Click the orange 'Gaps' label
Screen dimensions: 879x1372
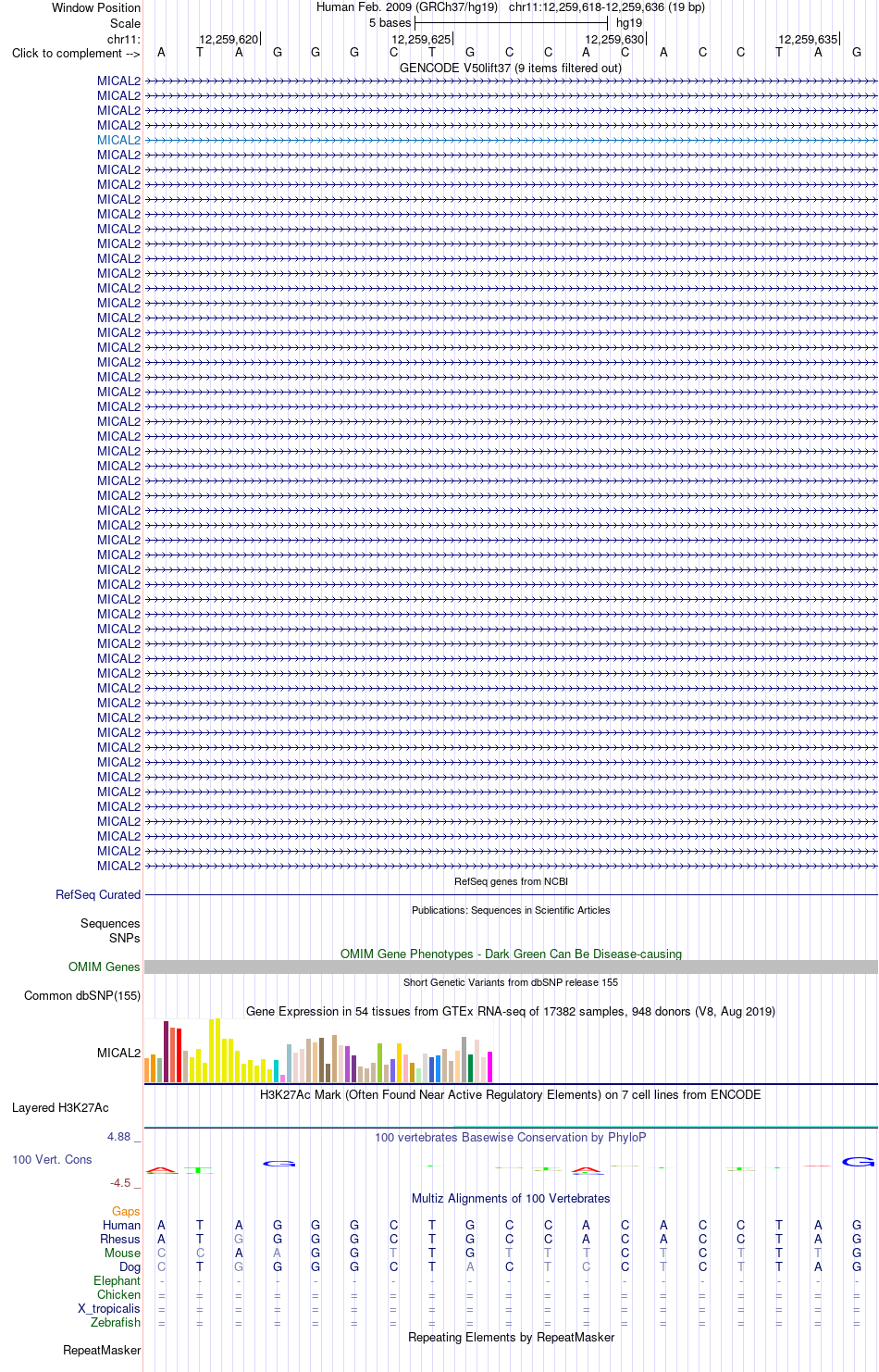126,1211
